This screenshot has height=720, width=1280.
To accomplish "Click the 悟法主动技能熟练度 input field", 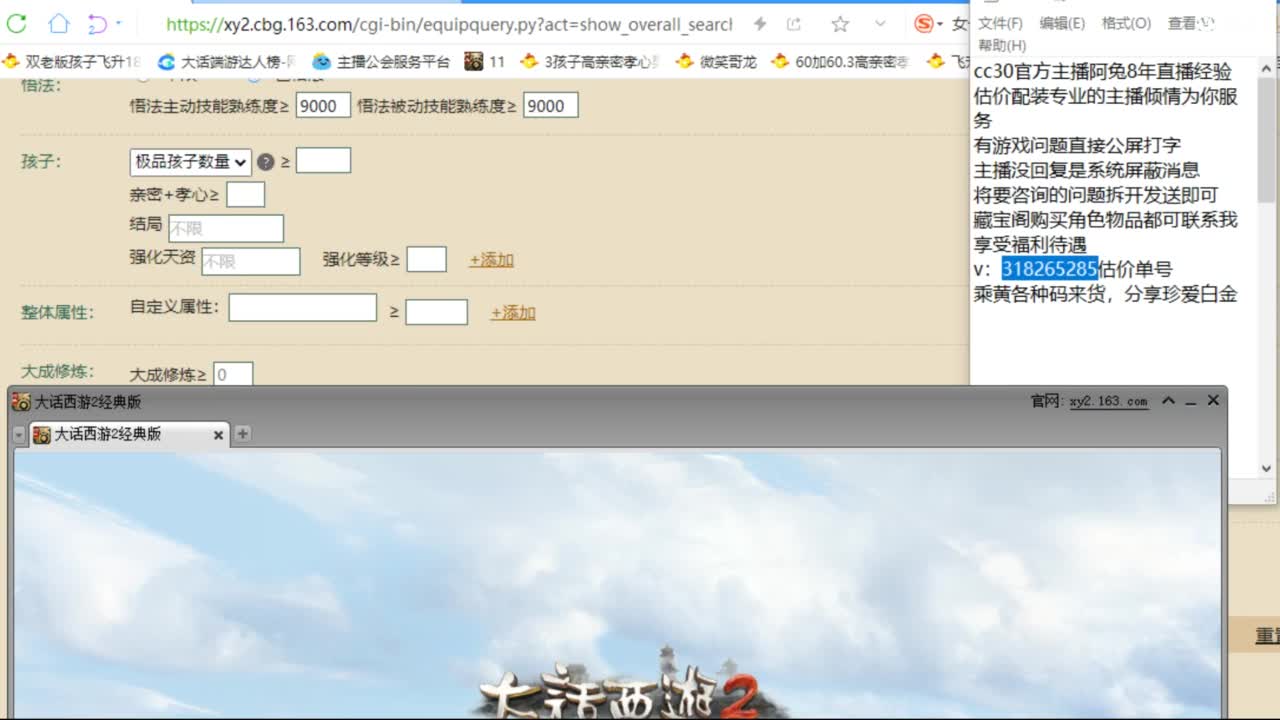I will tap(323, 106).
